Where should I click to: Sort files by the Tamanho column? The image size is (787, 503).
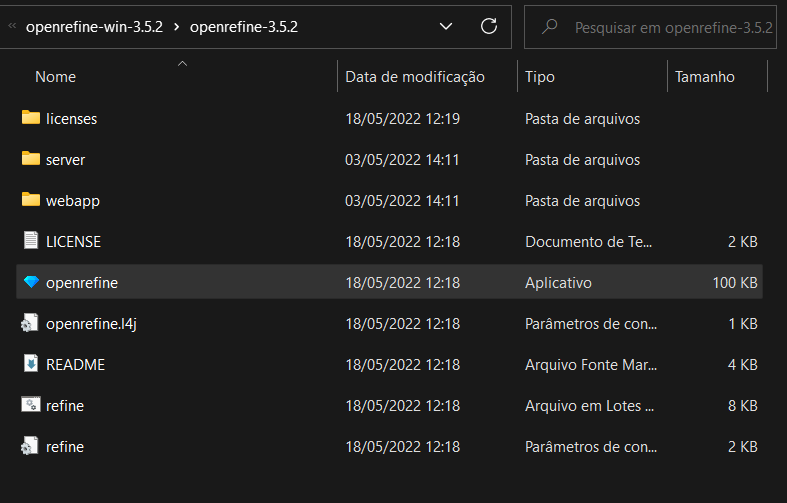[704, 77]
